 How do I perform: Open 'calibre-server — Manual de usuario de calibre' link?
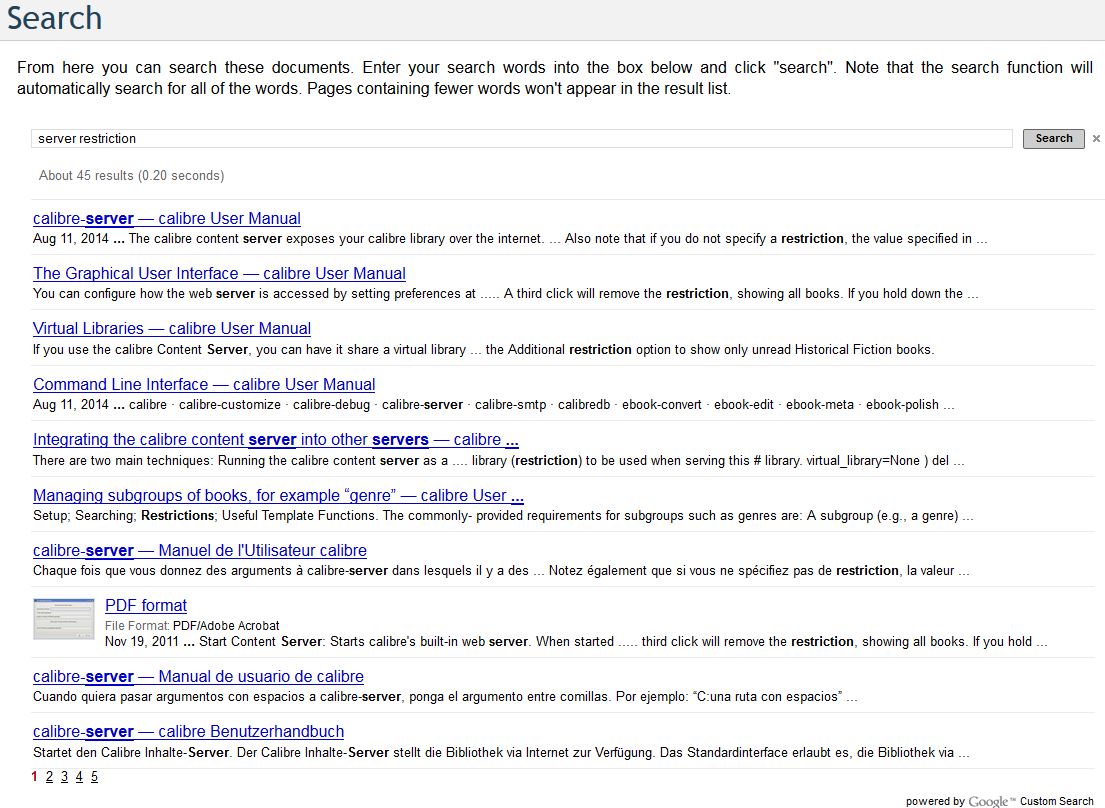(199, 676)
